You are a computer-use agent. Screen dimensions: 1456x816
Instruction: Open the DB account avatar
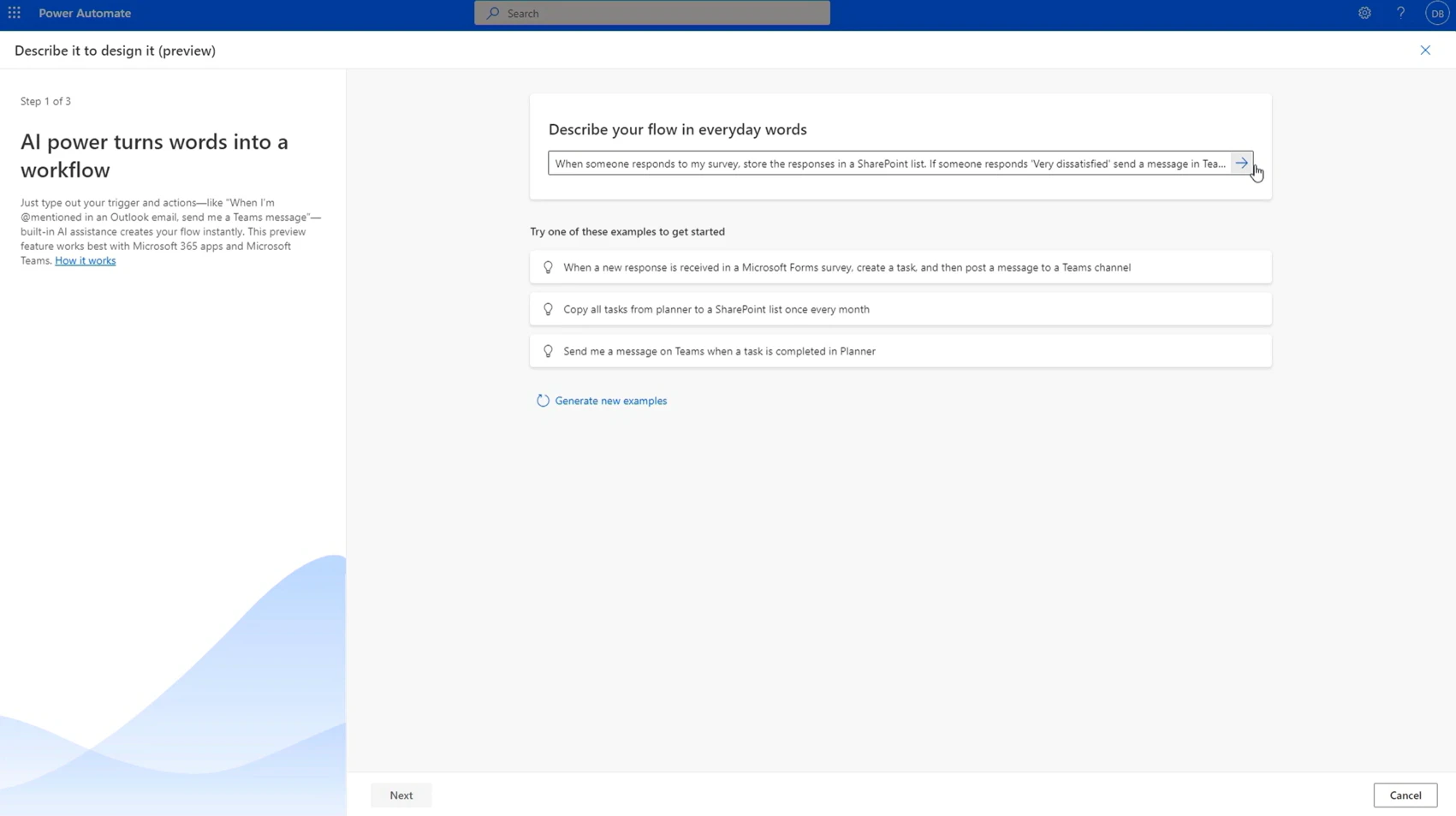pyautogui.click(x=1437, y=13)
